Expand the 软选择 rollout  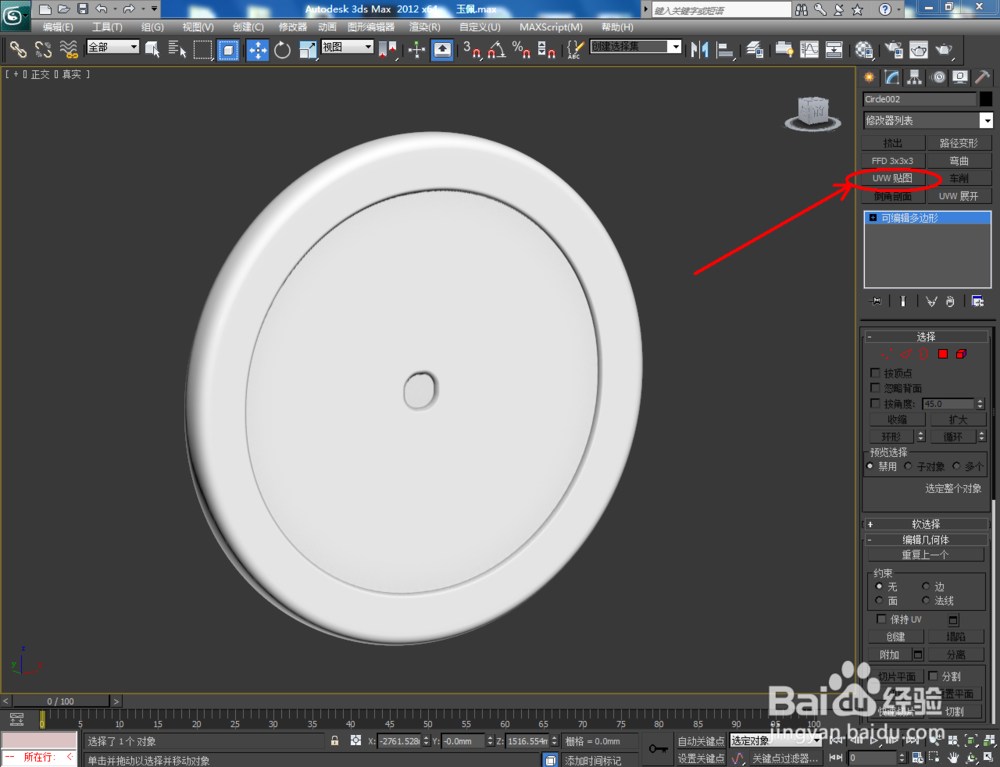[925, 524]
